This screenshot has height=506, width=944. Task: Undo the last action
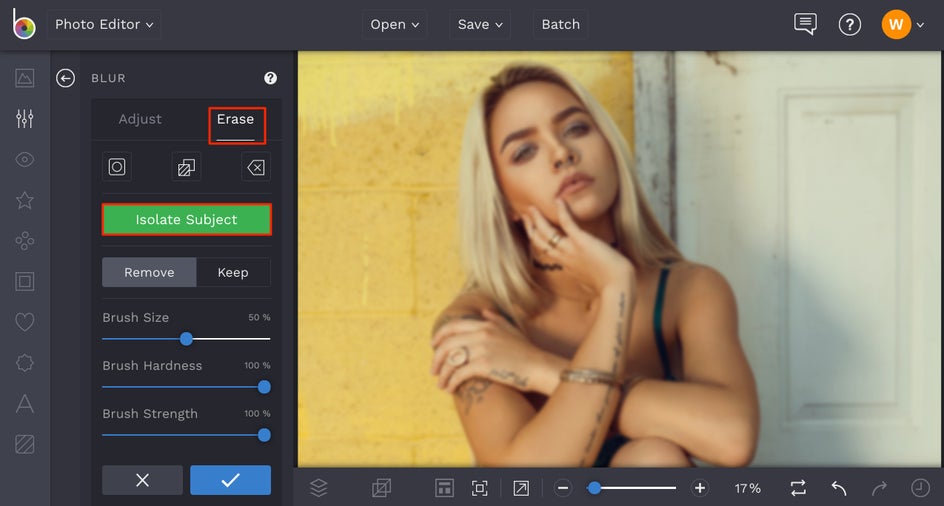[x=839, y=488]
